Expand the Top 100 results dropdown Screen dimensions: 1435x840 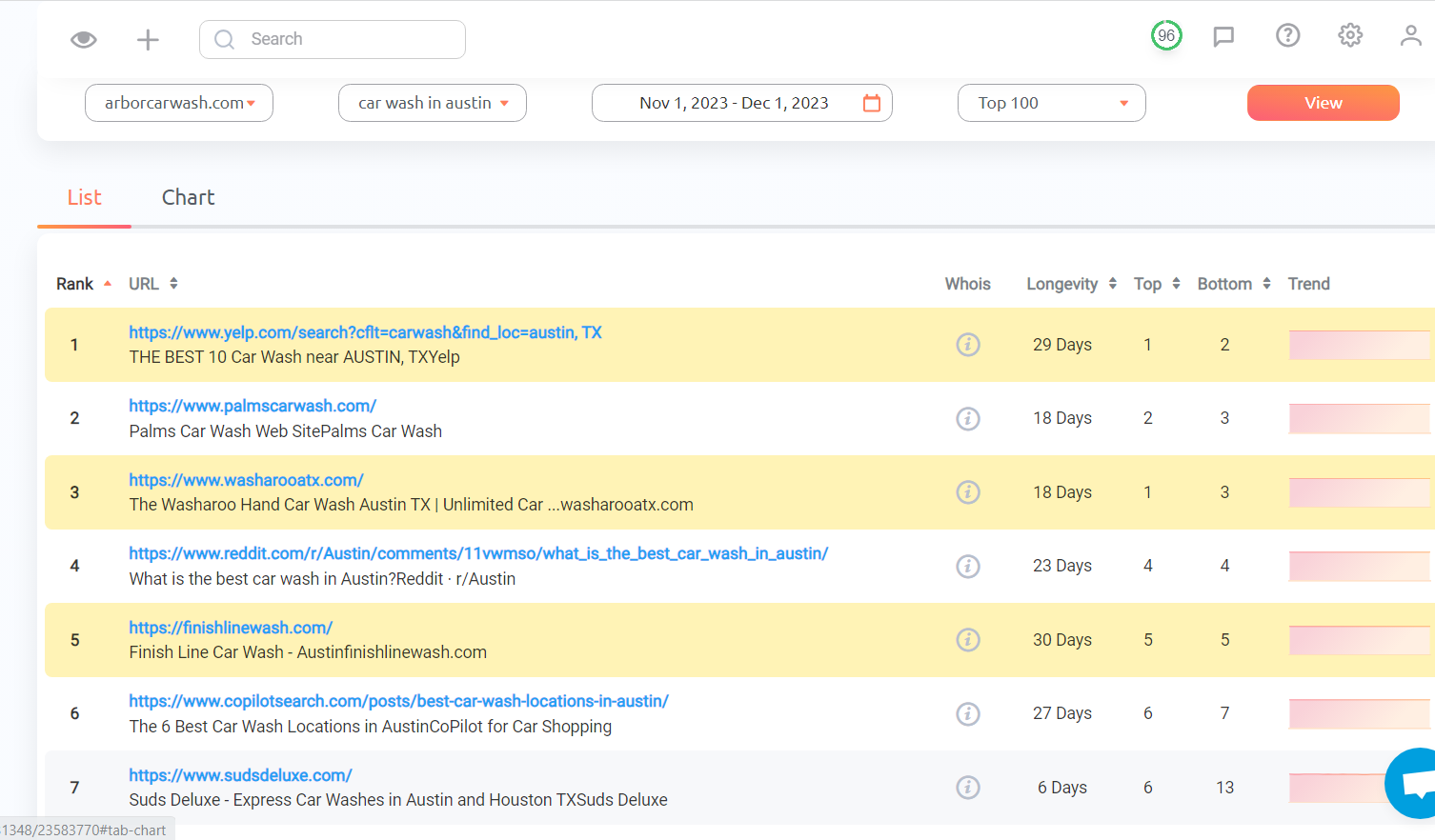1052,103
